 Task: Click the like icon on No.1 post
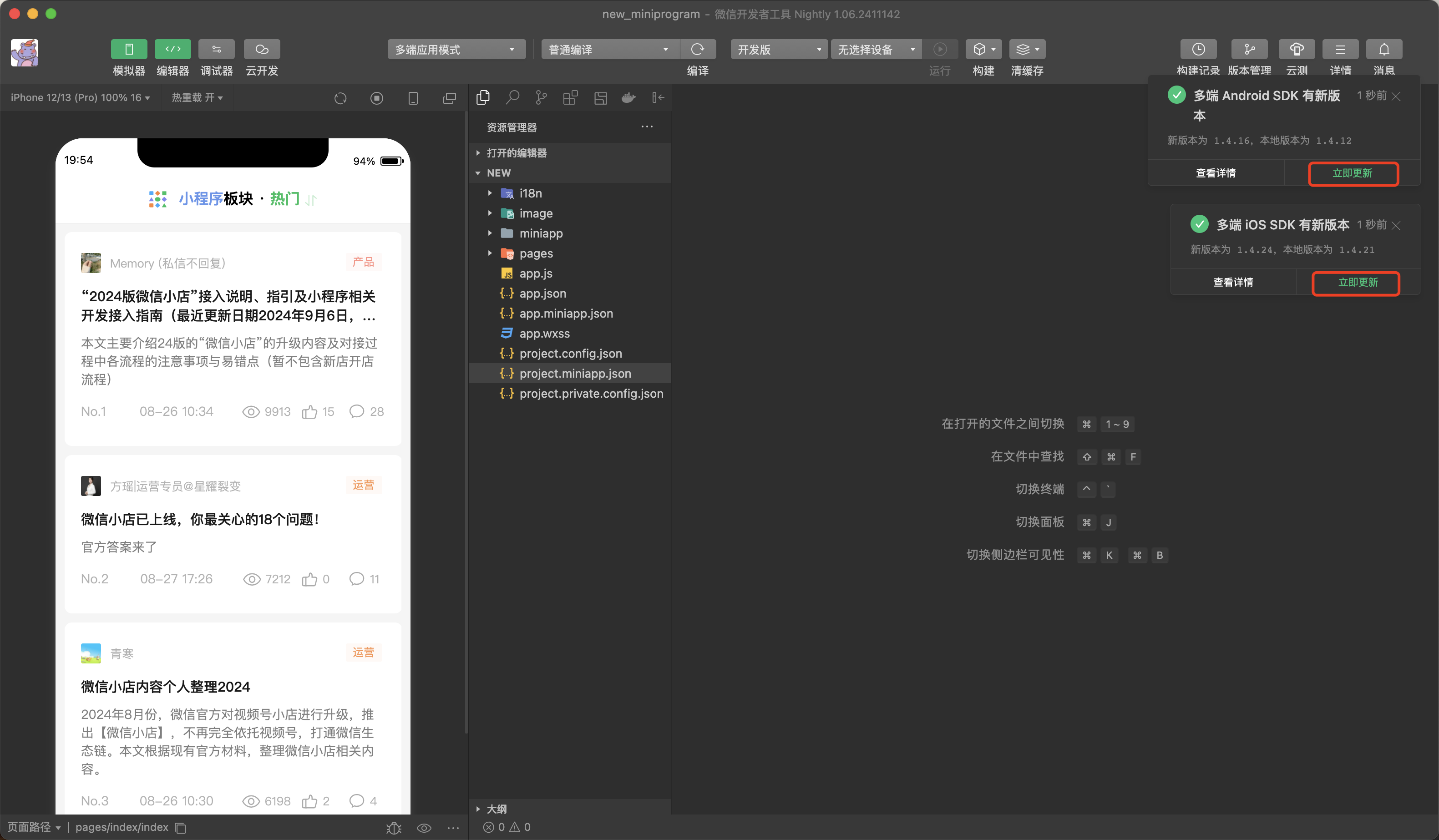pos(309,412)
